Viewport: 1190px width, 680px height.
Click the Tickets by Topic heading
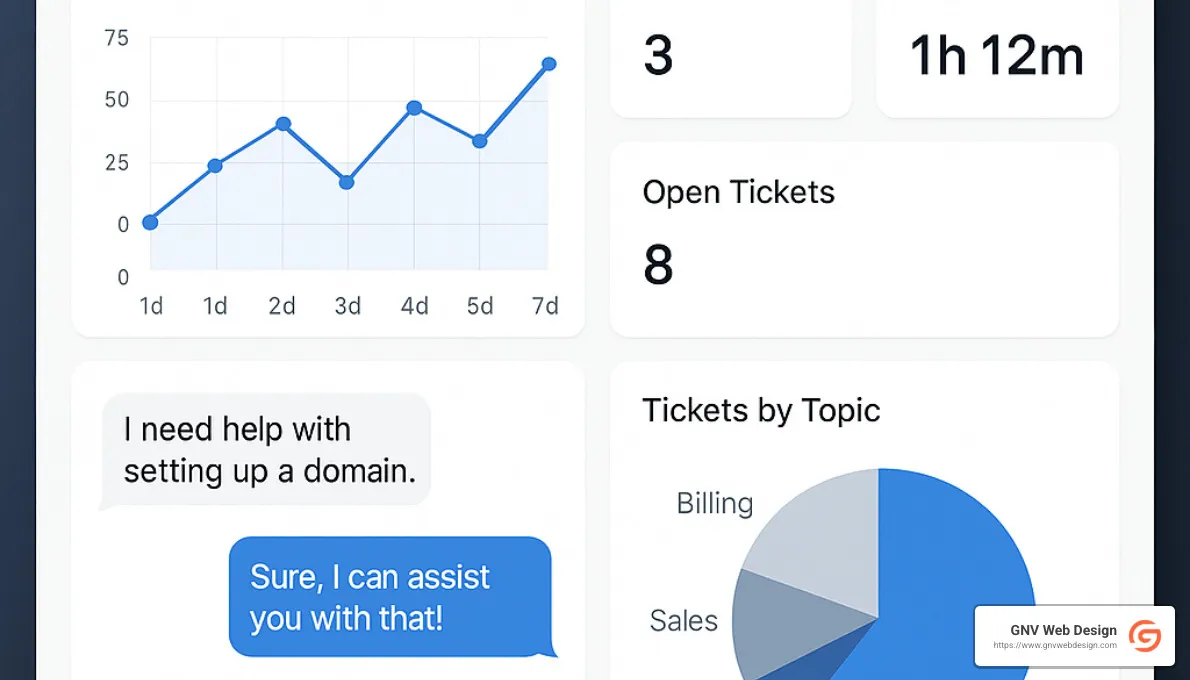(x=761, y=410)
